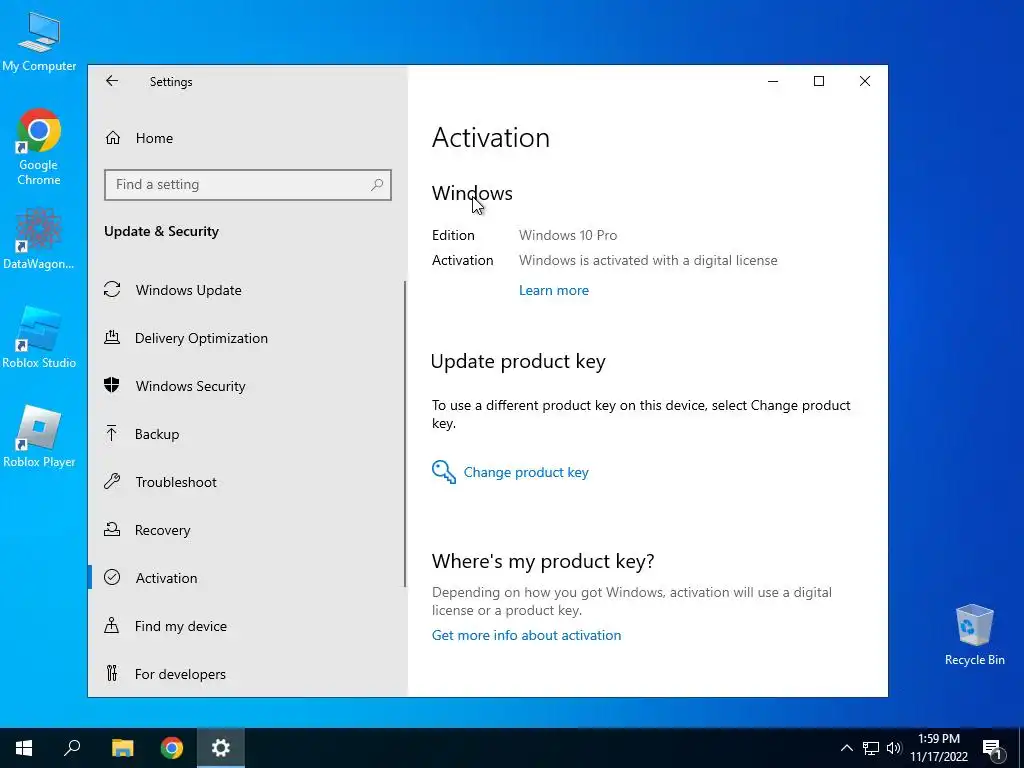
Task: Click 'Windows is activated with a digital license'
Action: (x=648, y=260)
